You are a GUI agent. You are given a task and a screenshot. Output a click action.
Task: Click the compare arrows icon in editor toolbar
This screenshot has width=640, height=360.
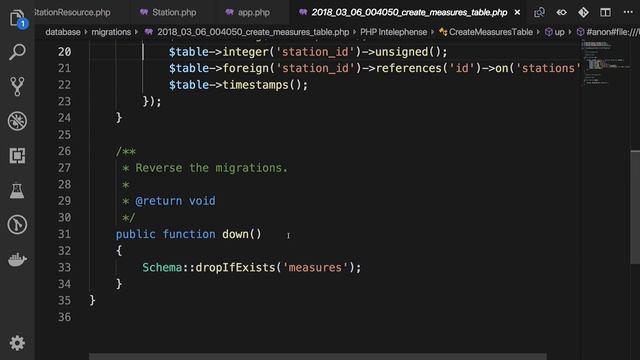coord(561,12)
